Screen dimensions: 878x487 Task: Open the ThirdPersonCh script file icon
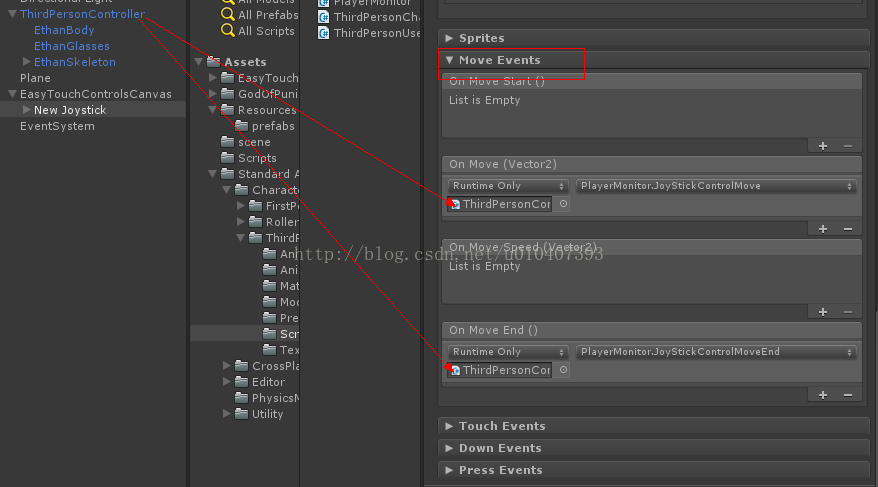tap(323, 17)
